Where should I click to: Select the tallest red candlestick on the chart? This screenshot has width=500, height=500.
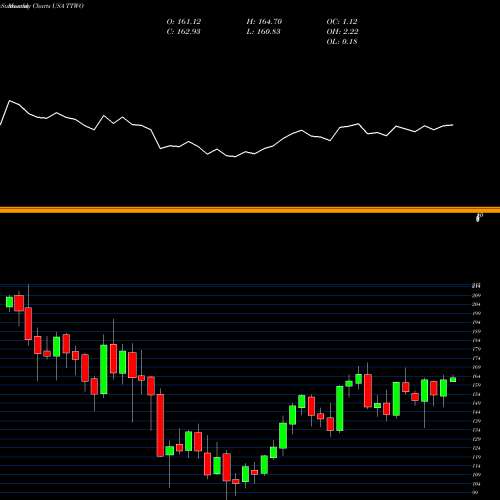point(160,425)
